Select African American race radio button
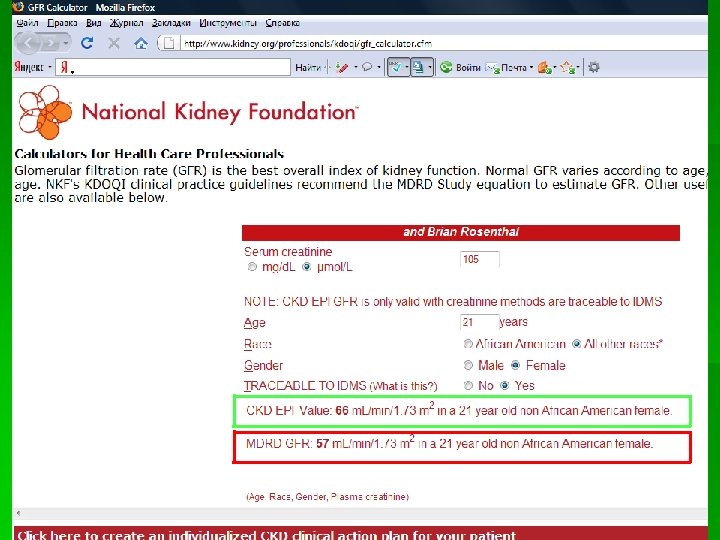This screenshot has width=720, height=540. point(468,344)
